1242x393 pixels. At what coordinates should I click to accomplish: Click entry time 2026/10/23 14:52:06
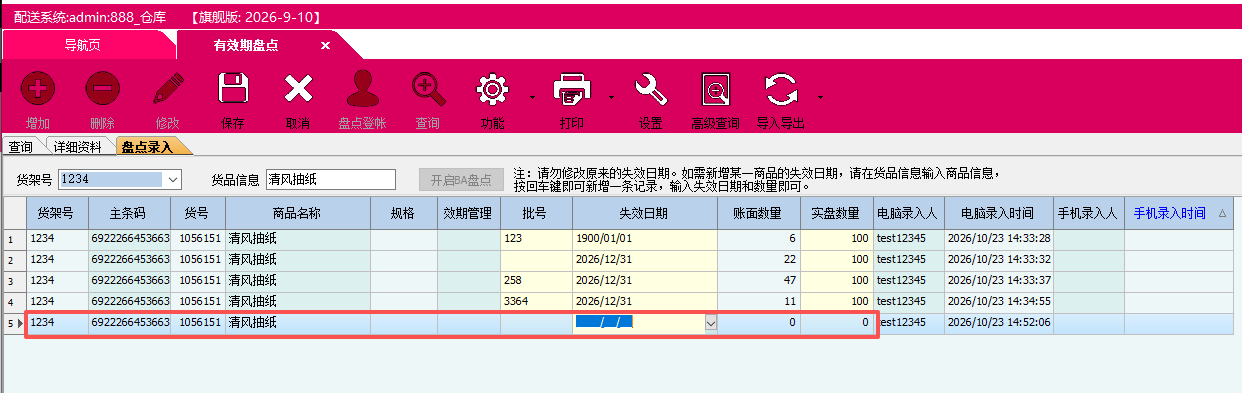(998, 323)
